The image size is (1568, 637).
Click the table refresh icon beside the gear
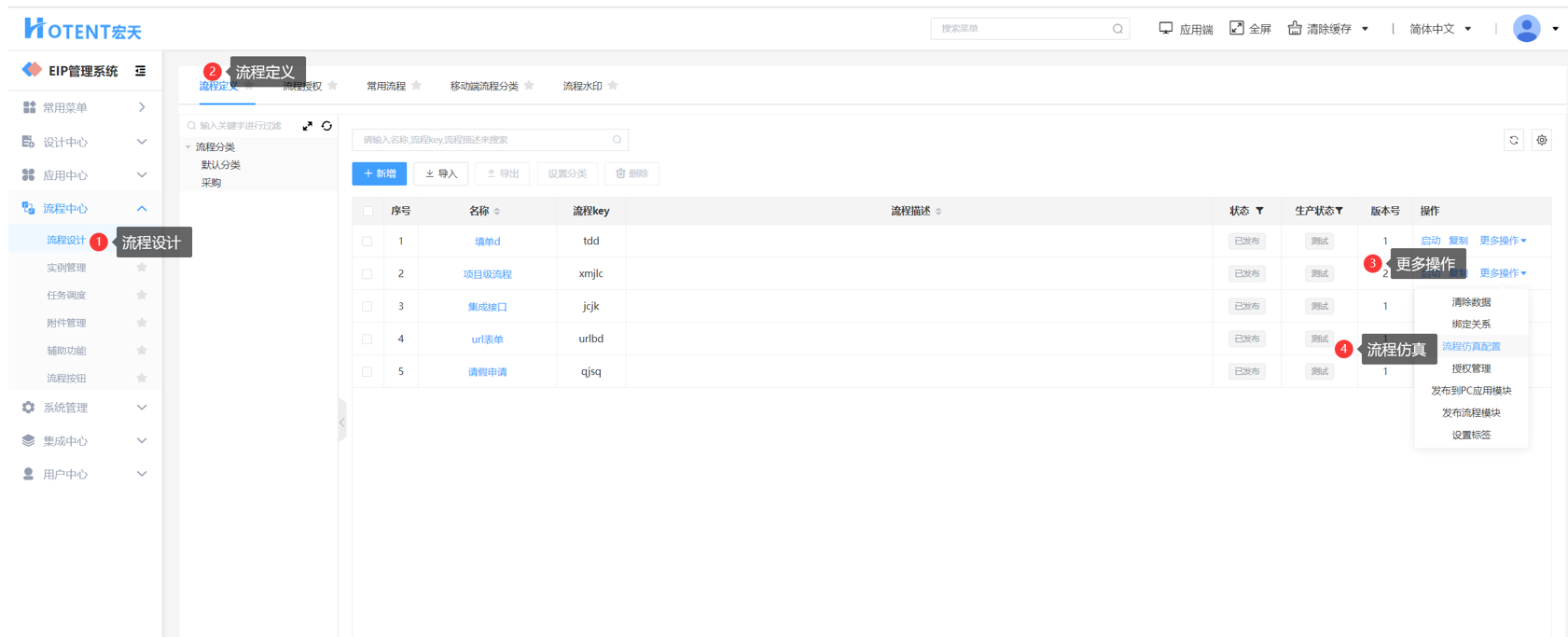(x=1514, y=140)
